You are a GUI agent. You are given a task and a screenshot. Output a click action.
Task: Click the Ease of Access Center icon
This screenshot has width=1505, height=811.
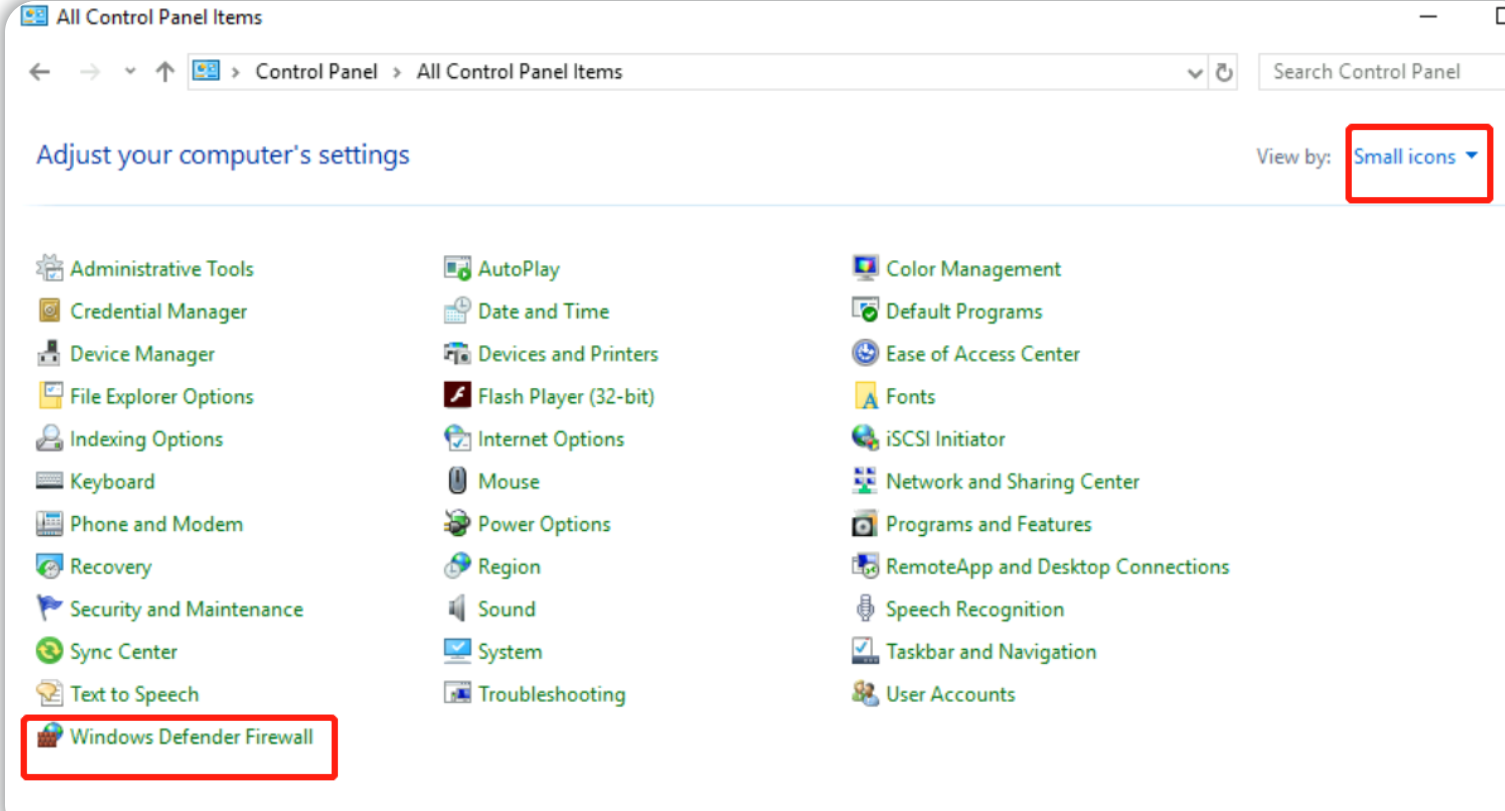(865, 354)
